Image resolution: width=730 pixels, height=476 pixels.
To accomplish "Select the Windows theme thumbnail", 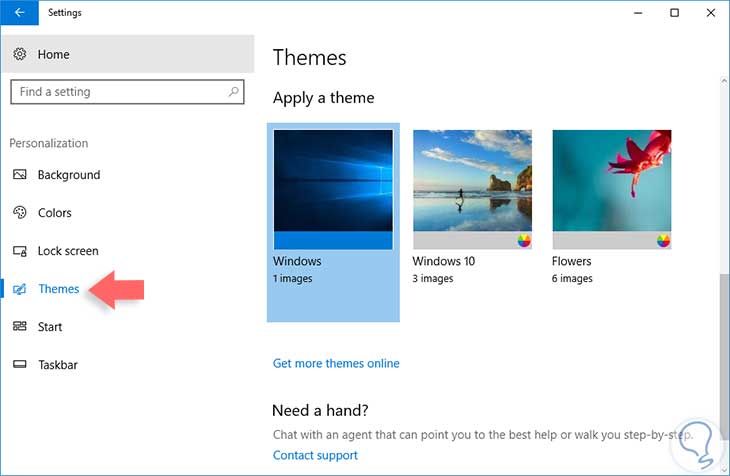I will point(333,189).
